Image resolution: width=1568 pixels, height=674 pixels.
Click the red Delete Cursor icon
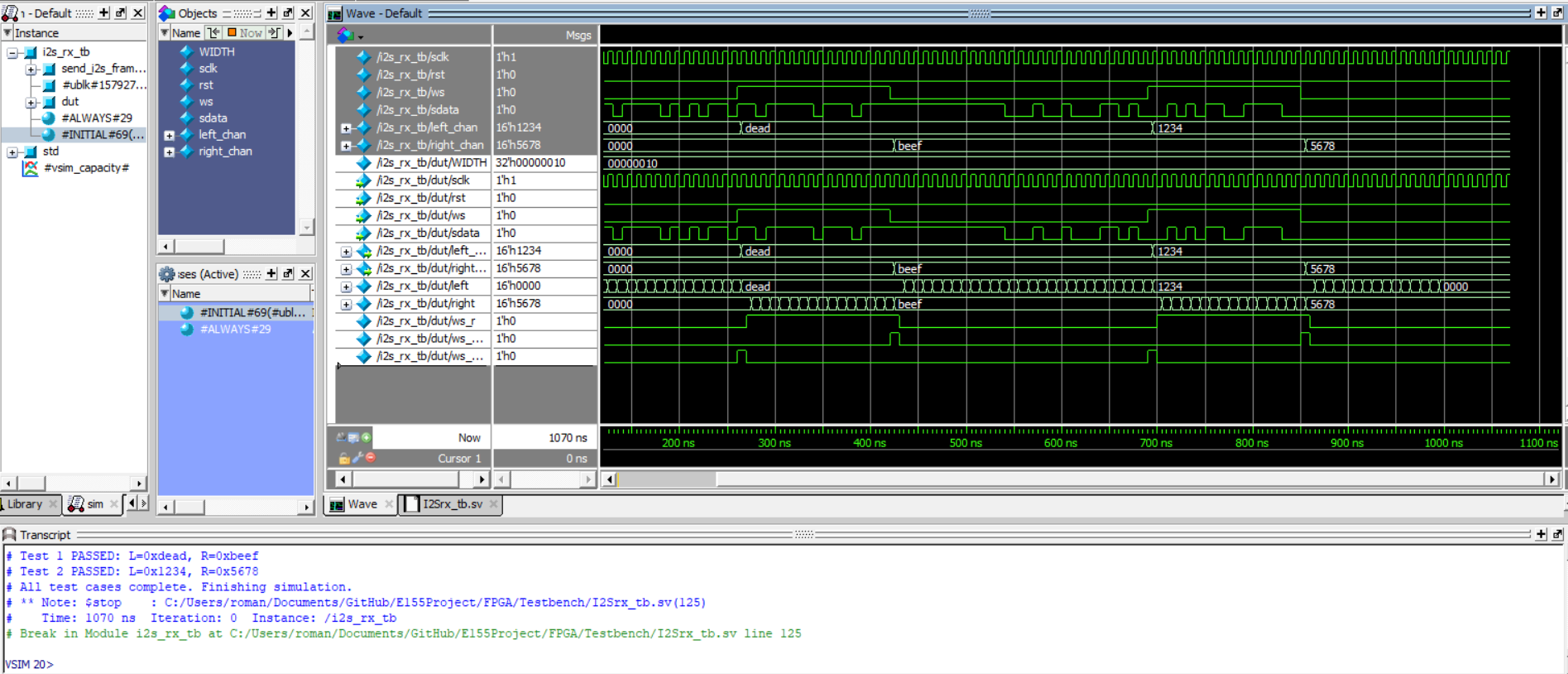pyautogui.click(x=371, y=458)
